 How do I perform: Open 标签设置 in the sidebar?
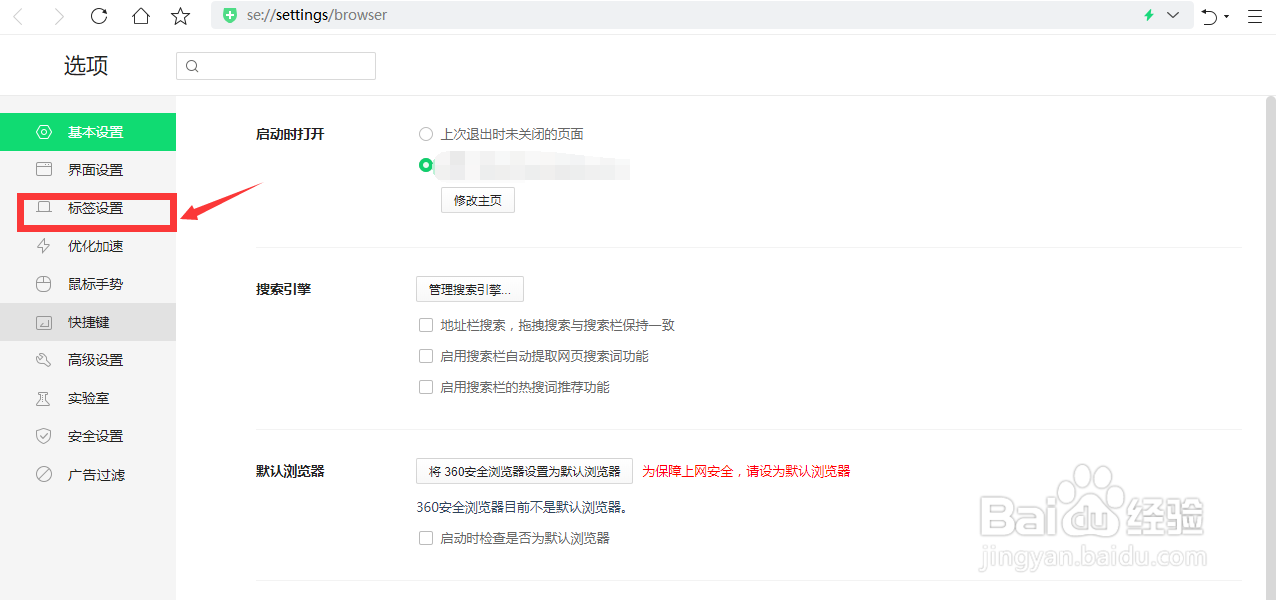(95, 208)
